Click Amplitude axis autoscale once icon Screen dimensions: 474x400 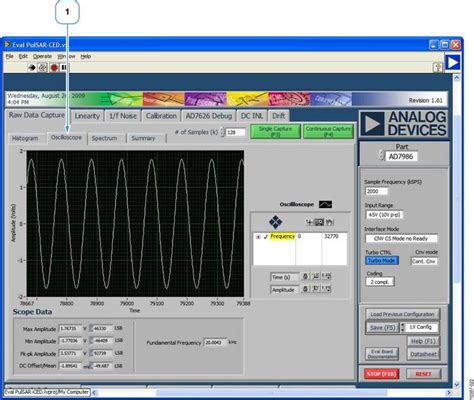315,289
